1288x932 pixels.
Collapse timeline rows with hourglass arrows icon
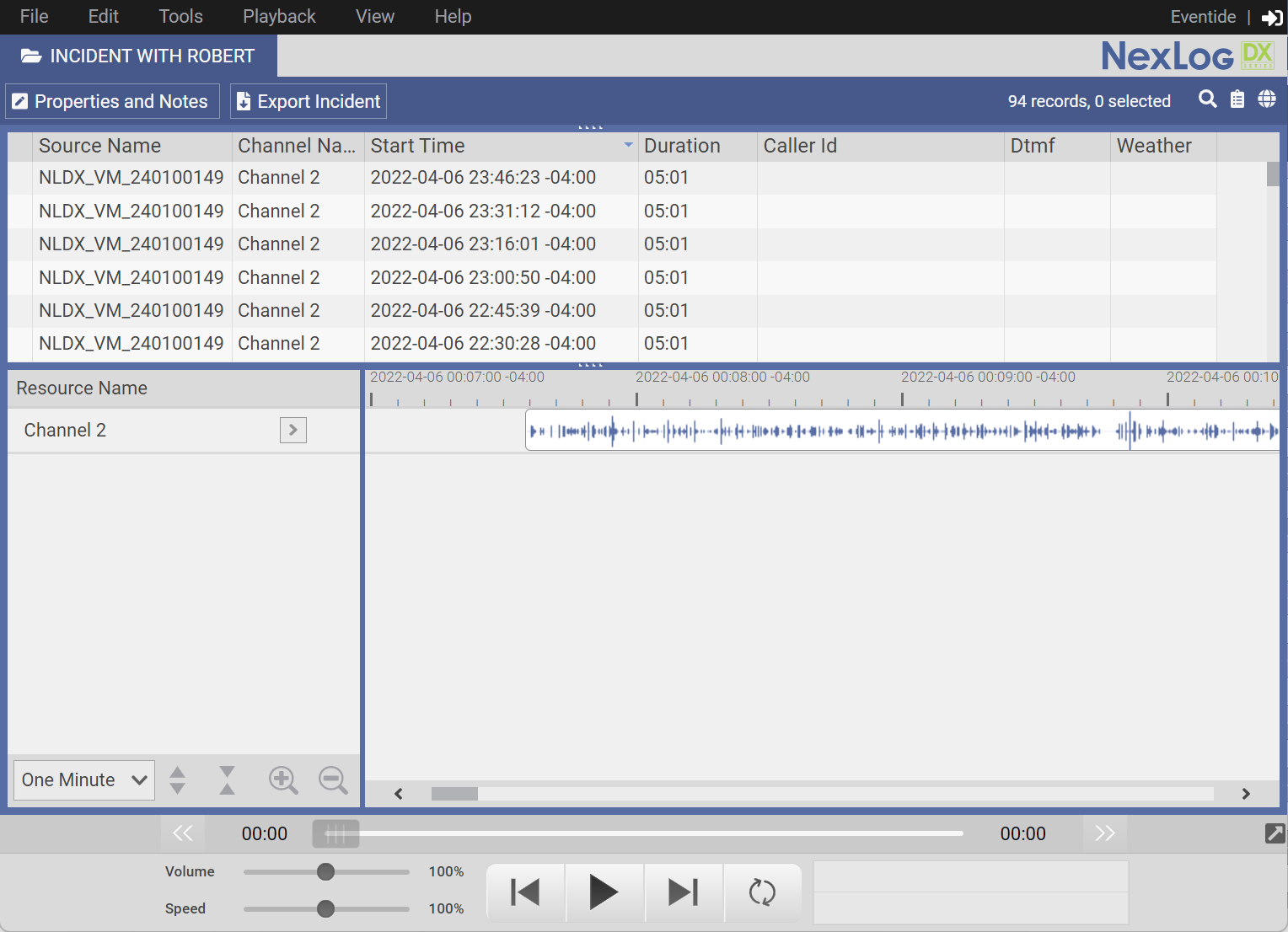point(227,780)
